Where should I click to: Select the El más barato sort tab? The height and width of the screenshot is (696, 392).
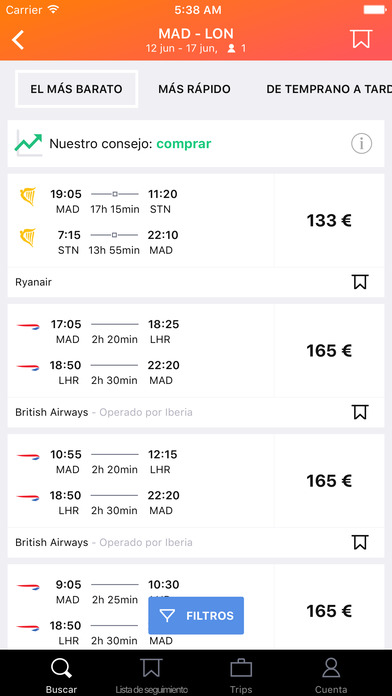click(76, 89)
